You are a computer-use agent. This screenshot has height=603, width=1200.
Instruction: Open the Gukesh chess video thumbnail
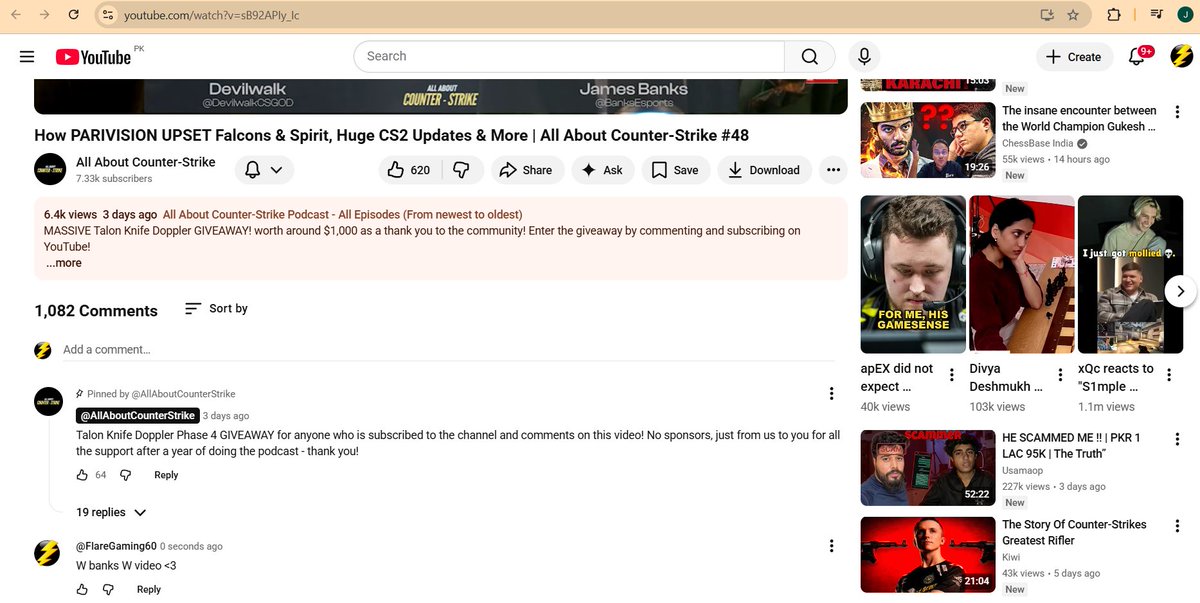pos(928,139)
